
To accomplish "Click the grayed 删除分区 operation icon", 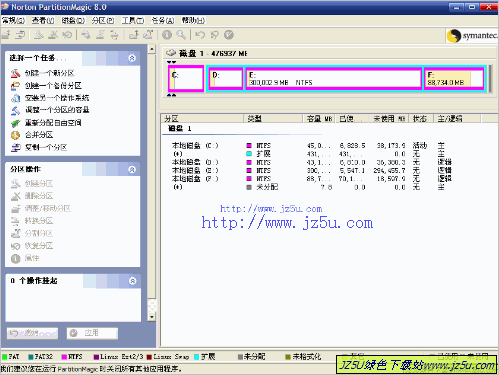I will 15,196.
